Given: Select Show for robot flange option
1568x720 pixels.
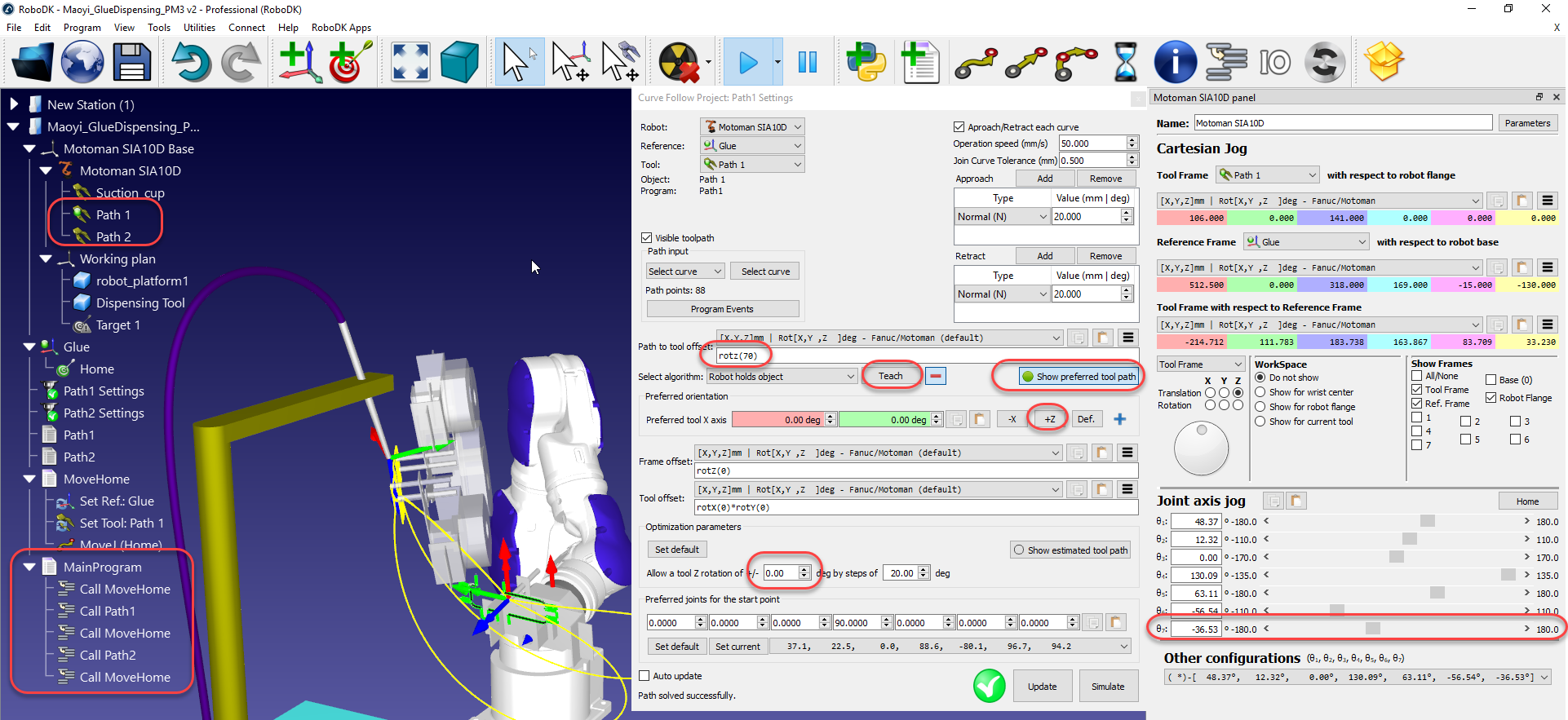Looking at the screenshot, I should [x=1260, y=407].
